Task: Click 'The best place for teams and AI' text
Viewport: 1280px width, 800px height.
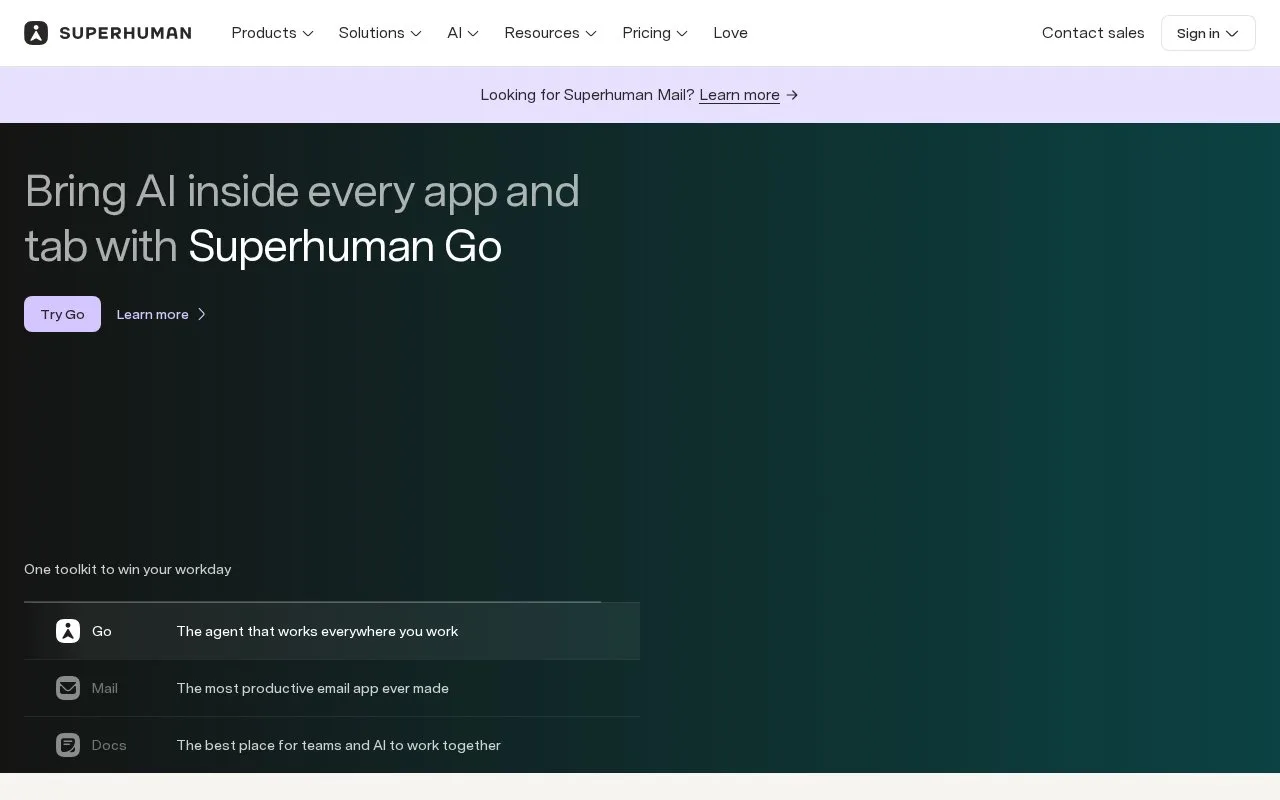Action: point(338,745)
